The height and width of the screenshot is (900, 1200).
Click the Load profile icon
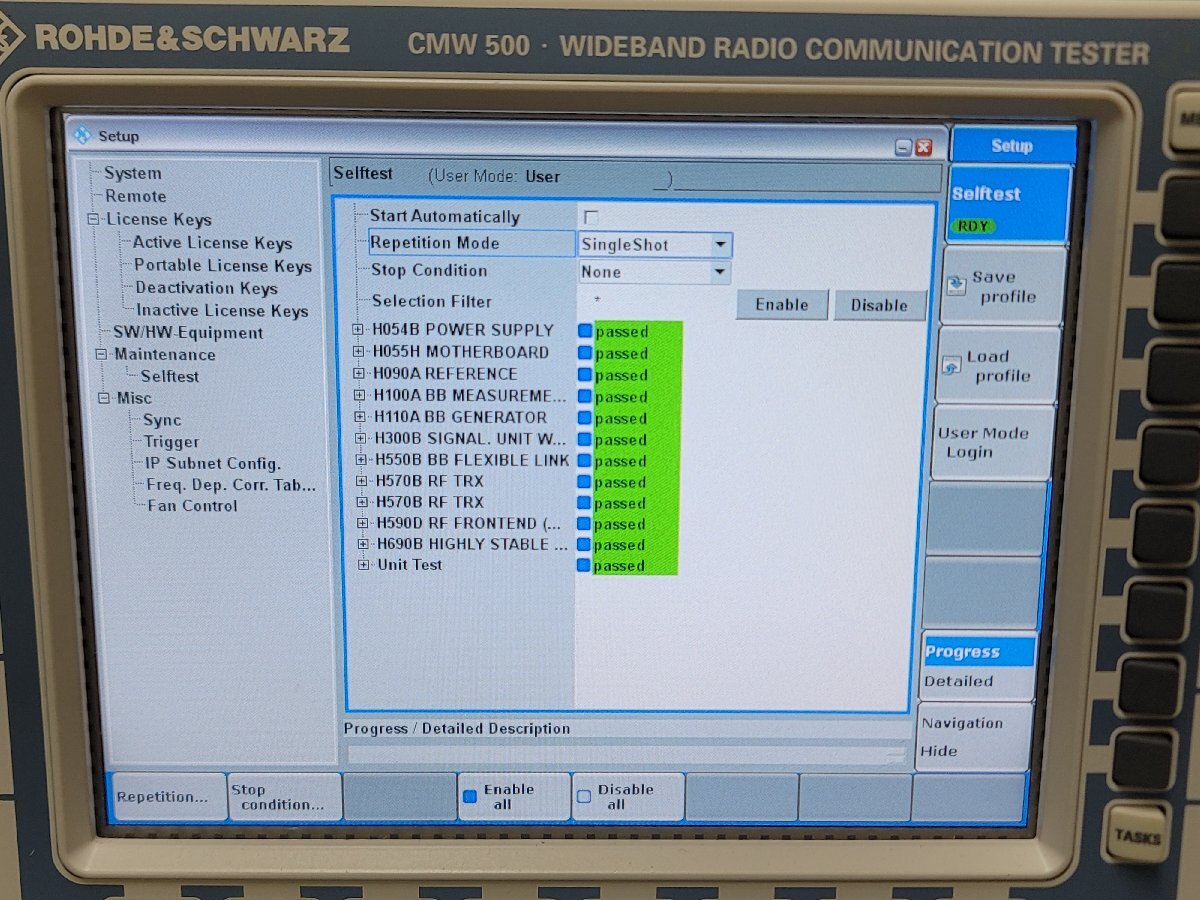(954, 364)
